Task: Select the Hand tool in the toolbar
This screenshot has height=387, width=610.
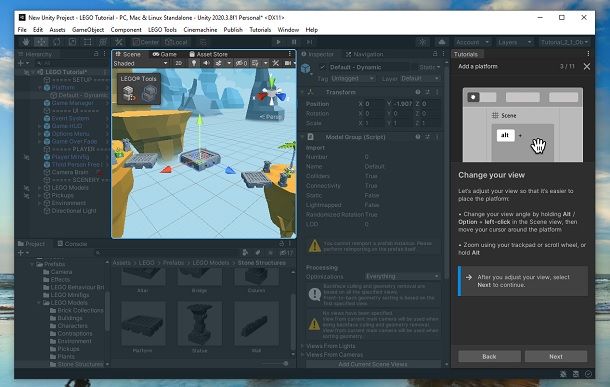Action: (x=26, y=42)
